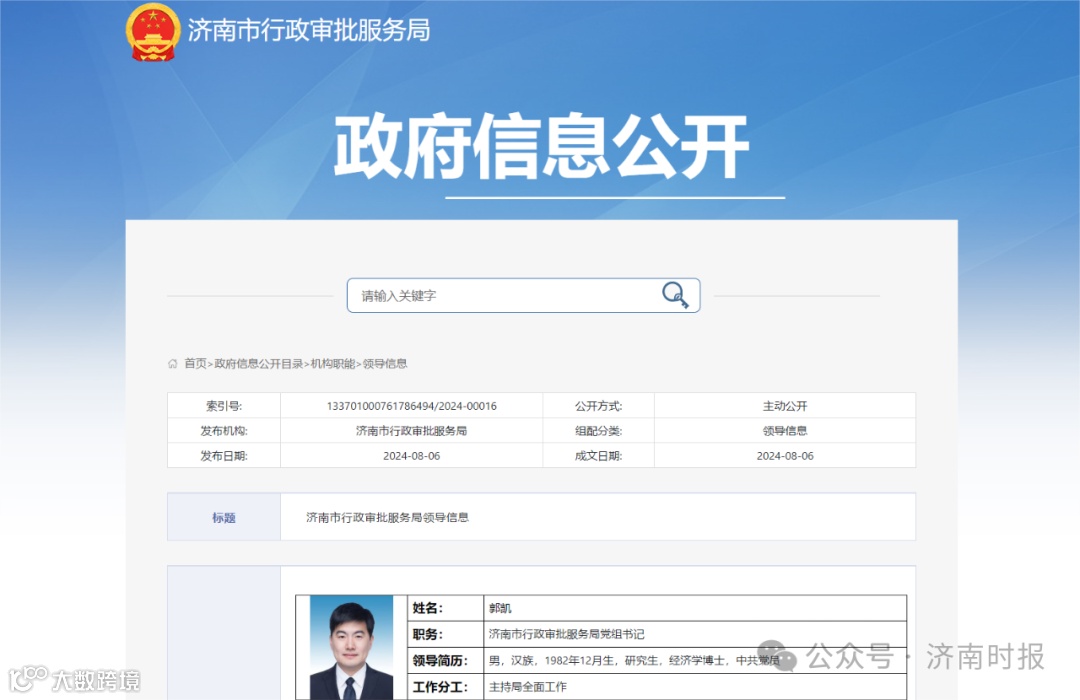Click the 组配分类 label cell

pyautogui.click(x=599, y=431)
